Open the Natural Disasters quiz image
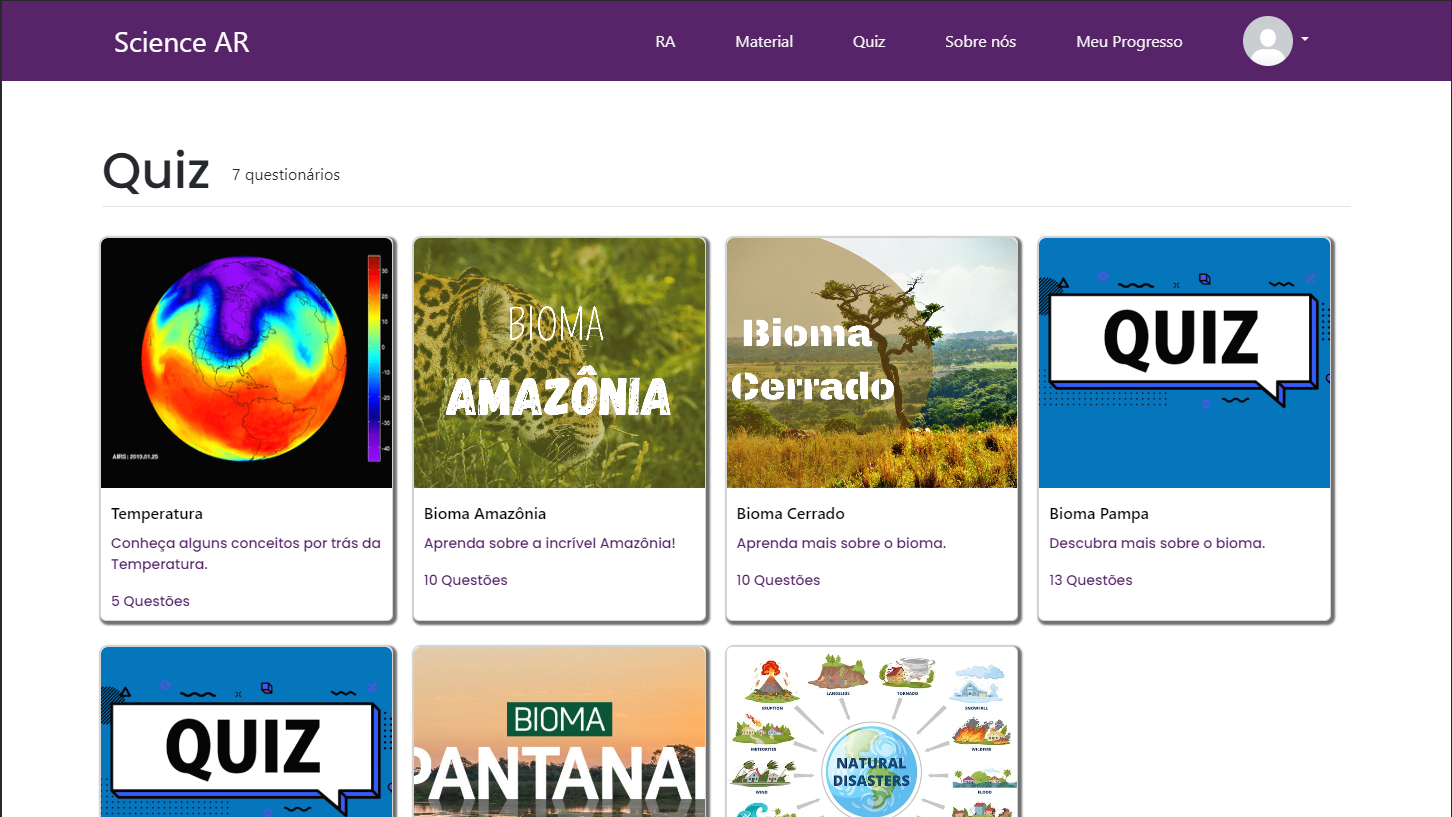This screenshot has width=1452, height=817. (872, 732)
